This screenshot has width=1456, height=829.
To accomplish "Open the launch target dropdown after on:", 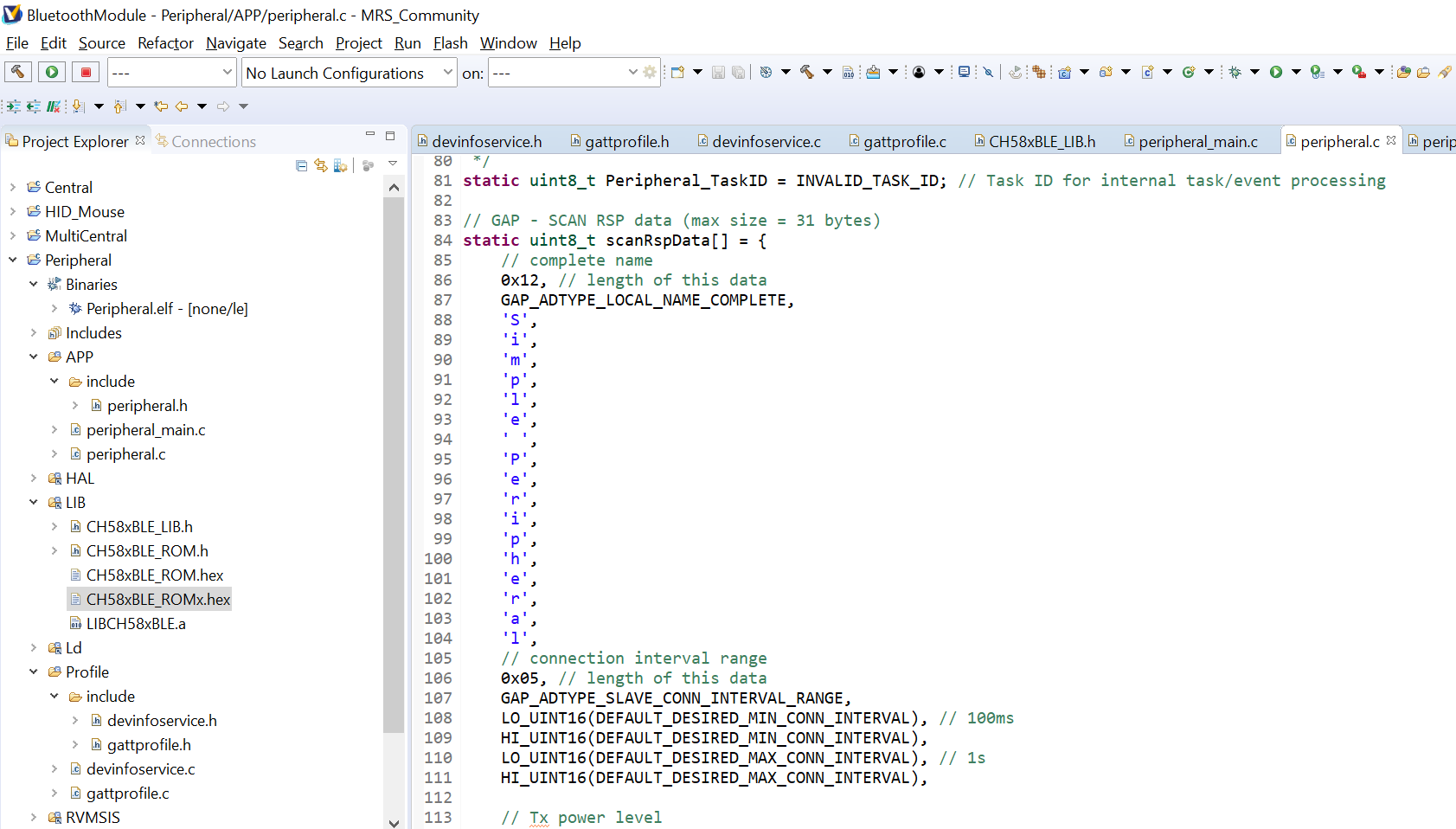I will (x=565, y=73).
